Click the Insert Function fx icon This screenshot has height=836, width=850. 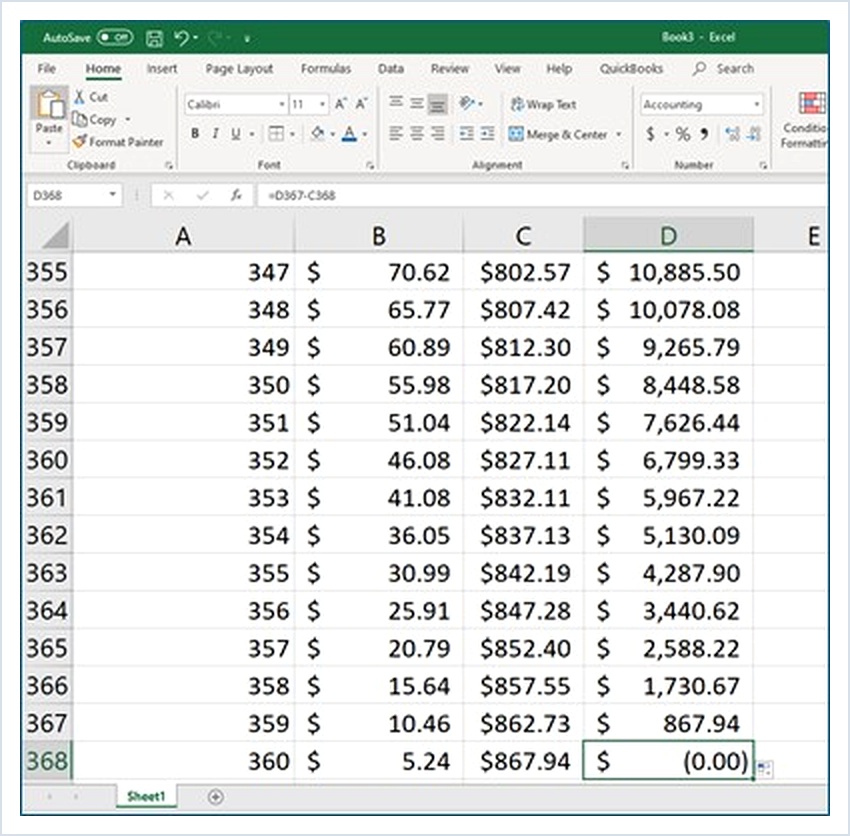click(236, 195)
